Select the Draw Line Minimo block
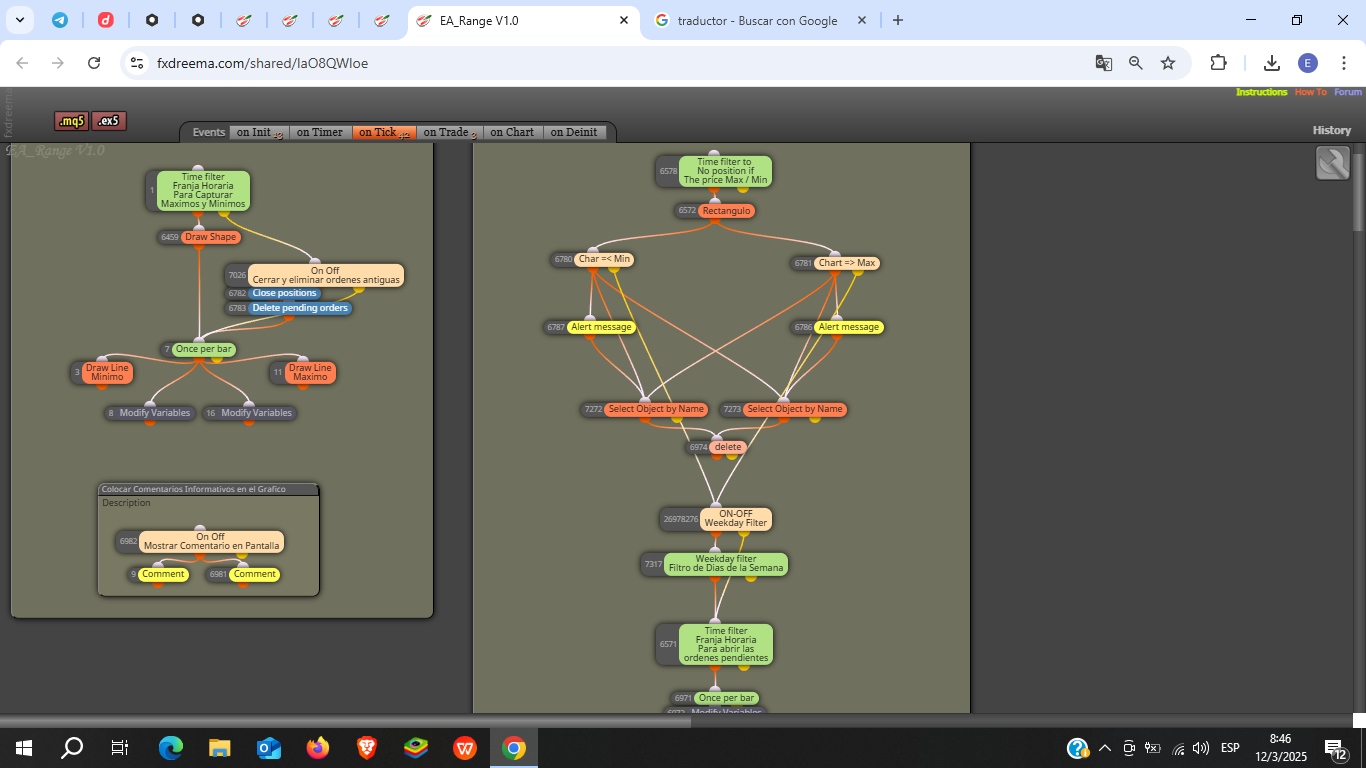The height and width of the screenshot is (768, 1366). click(x=107, y=372)
